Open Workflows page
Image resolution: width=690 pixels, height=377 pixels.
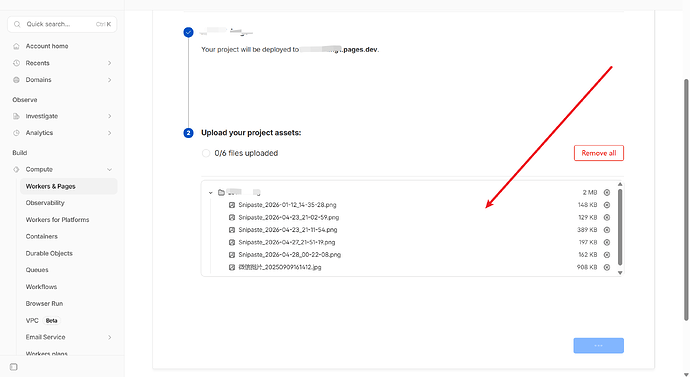point(41,287)
